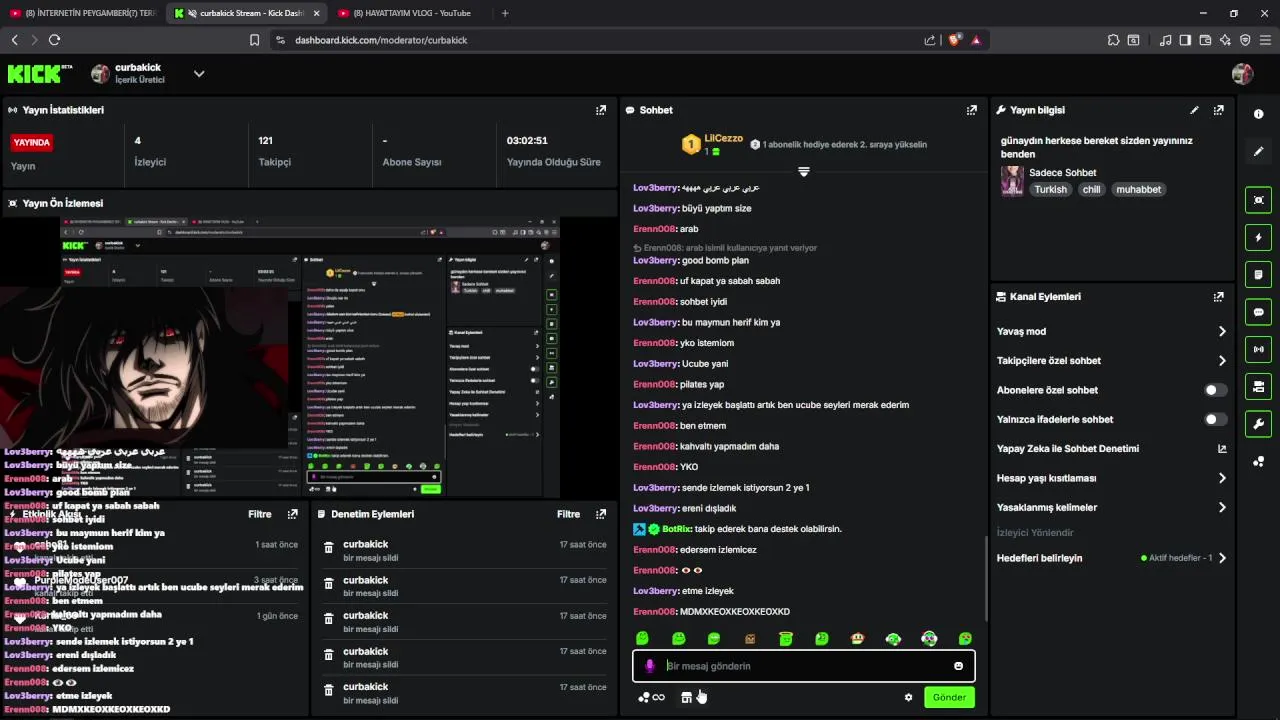Click the points infinity icon below chat
This screenshot has width=1280, height=720.
pyautogui.click(x=651, y=697)
